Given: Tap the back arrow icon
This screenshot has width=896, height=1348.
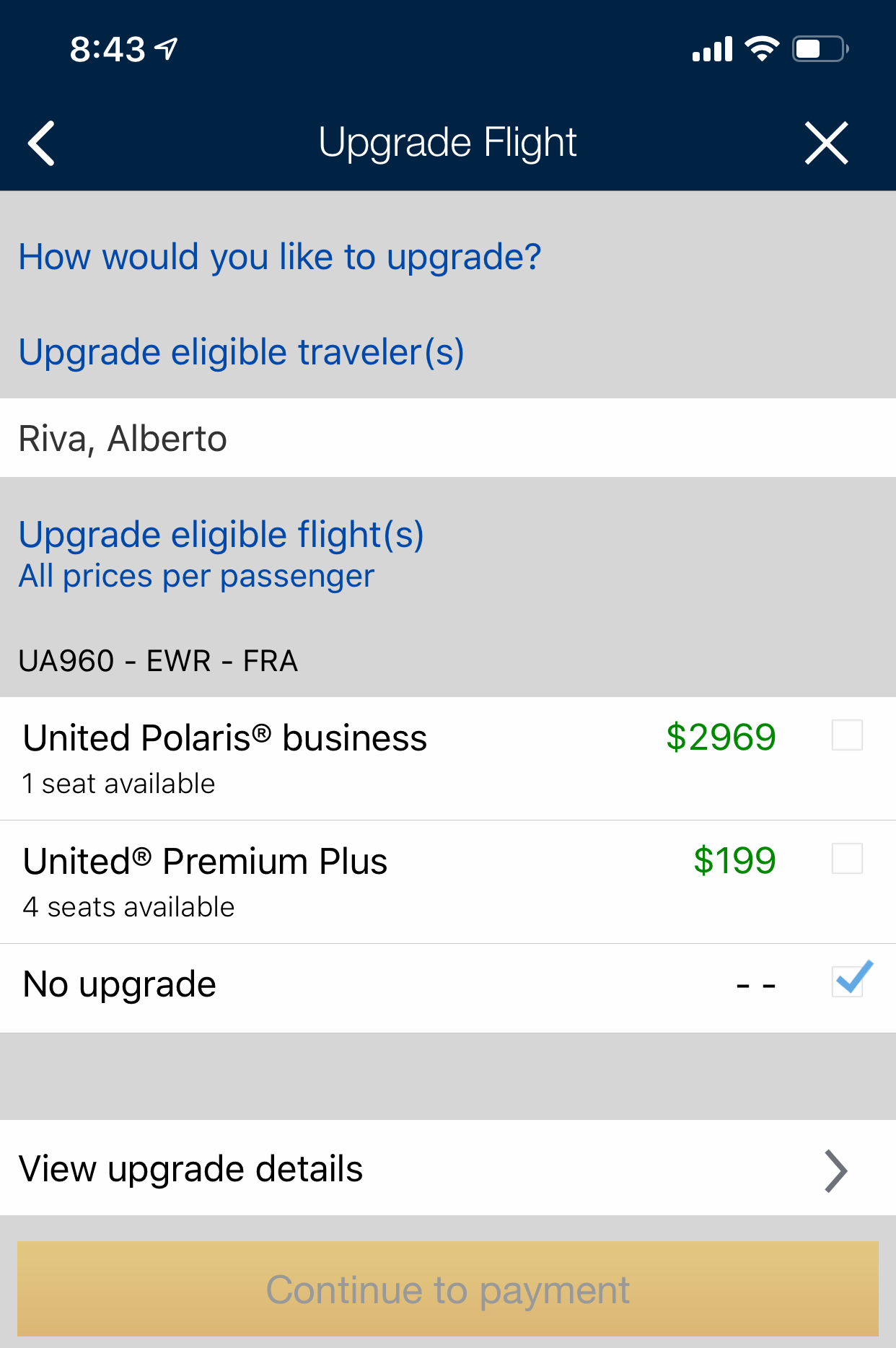Looking at the screenshot, I should point(42,143).
